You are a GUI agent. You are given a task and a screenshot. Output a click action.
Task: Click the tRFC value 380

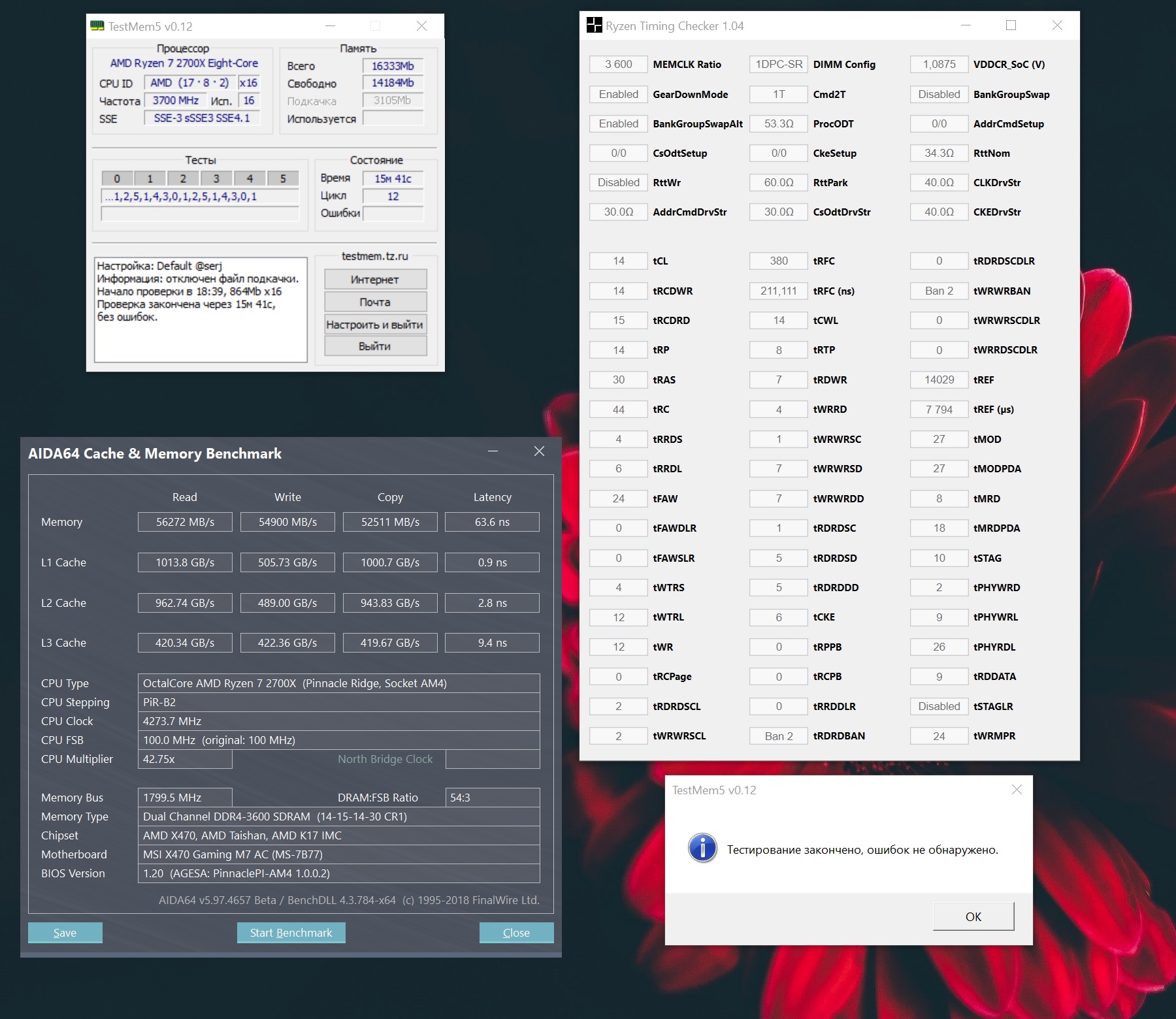tap(779, 261)
